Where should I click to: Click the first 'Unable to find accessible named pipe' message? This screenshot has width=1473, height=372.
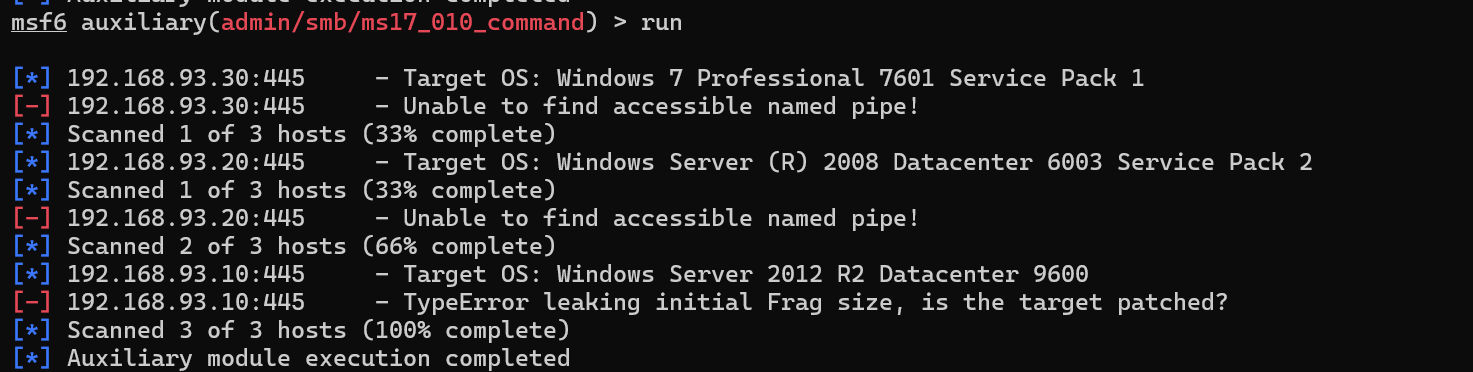click(x=661, y=106)
